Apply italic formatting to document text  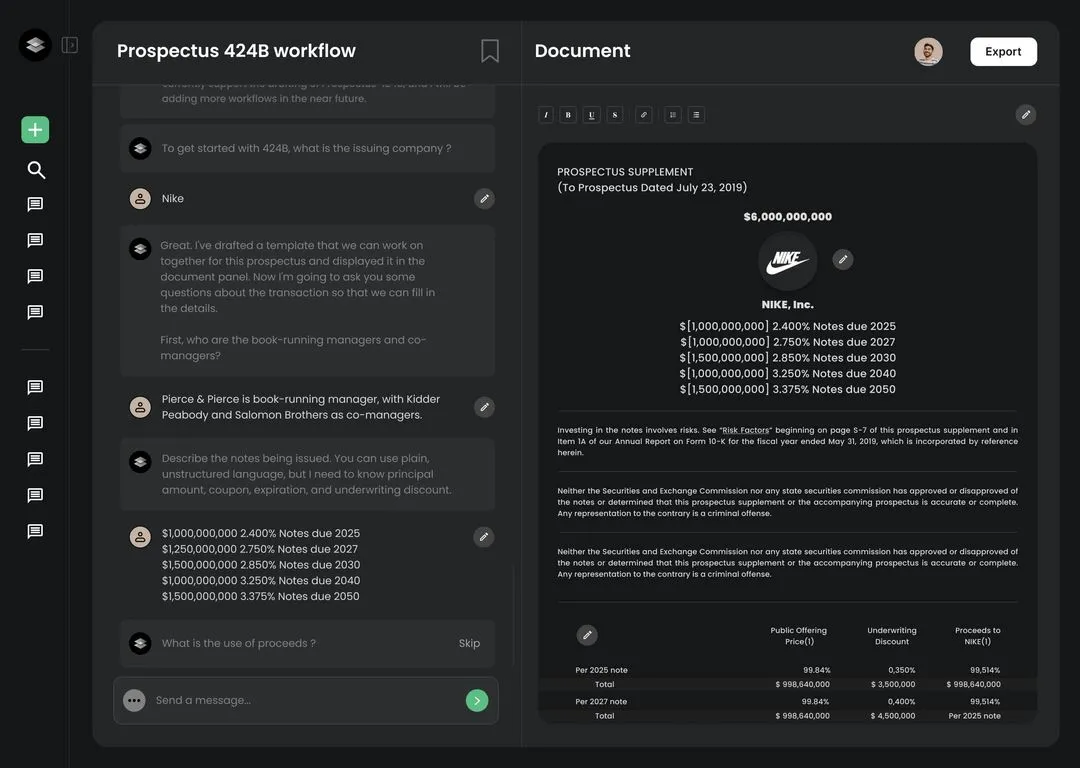pyautogui.click(x=545, y=114)
